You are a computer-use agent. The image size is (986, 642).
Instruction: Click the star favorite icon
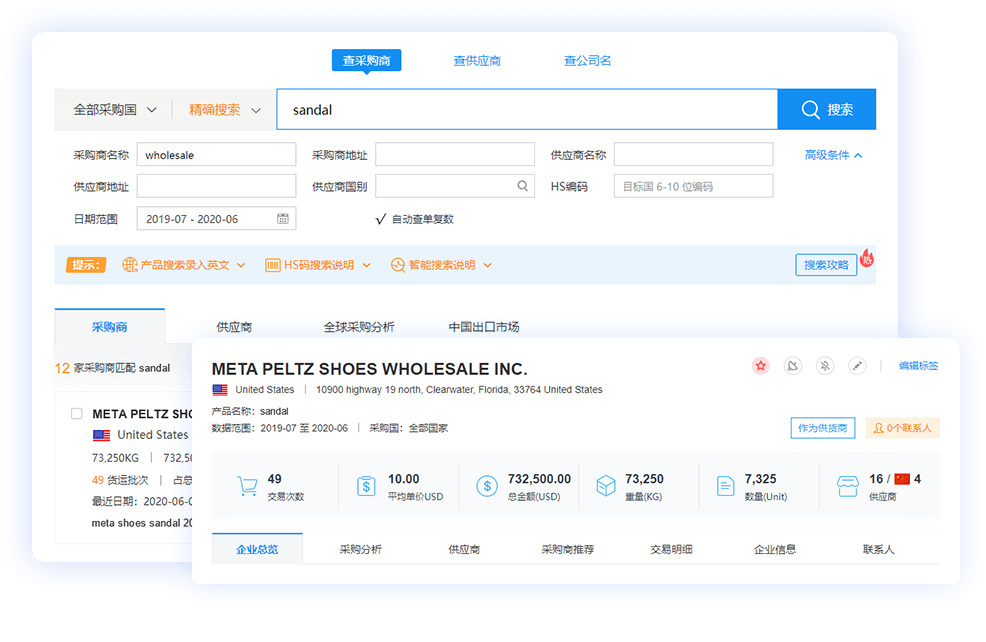761,366
